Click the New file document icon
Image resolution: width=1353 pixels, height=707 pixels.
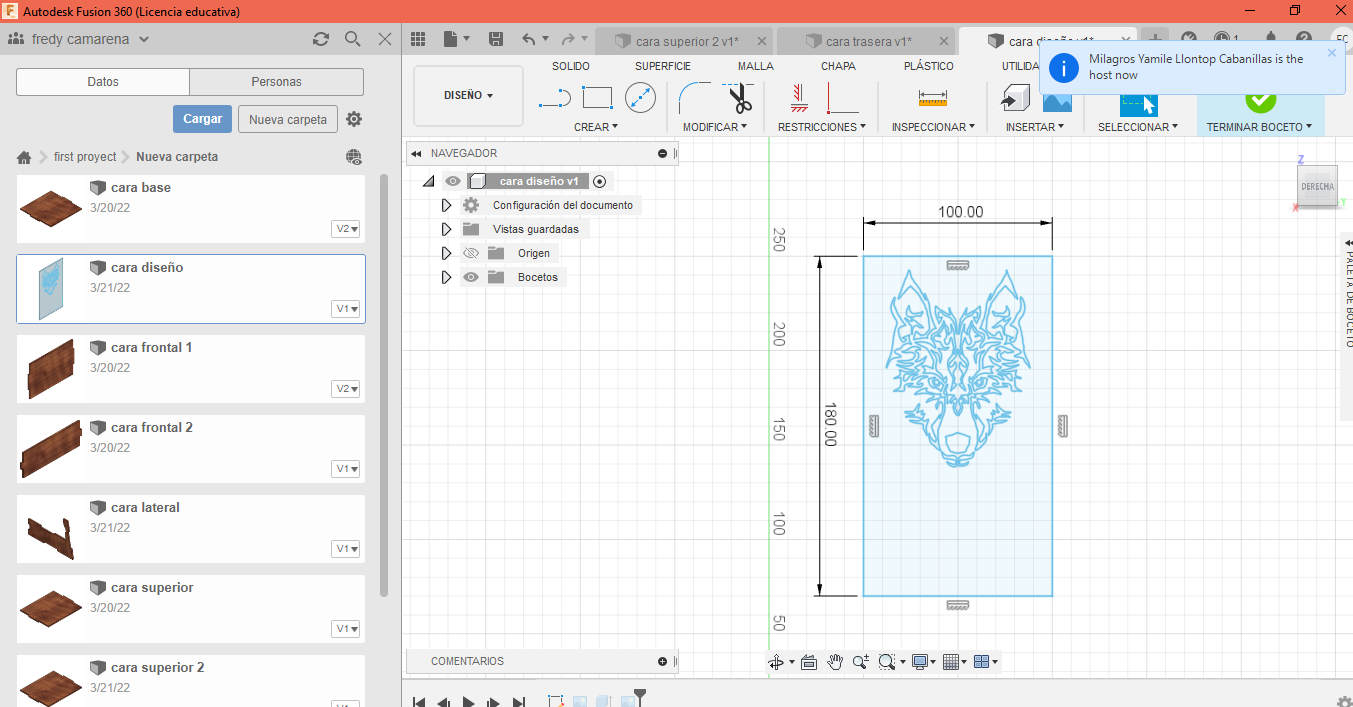(x=451, y=39)
